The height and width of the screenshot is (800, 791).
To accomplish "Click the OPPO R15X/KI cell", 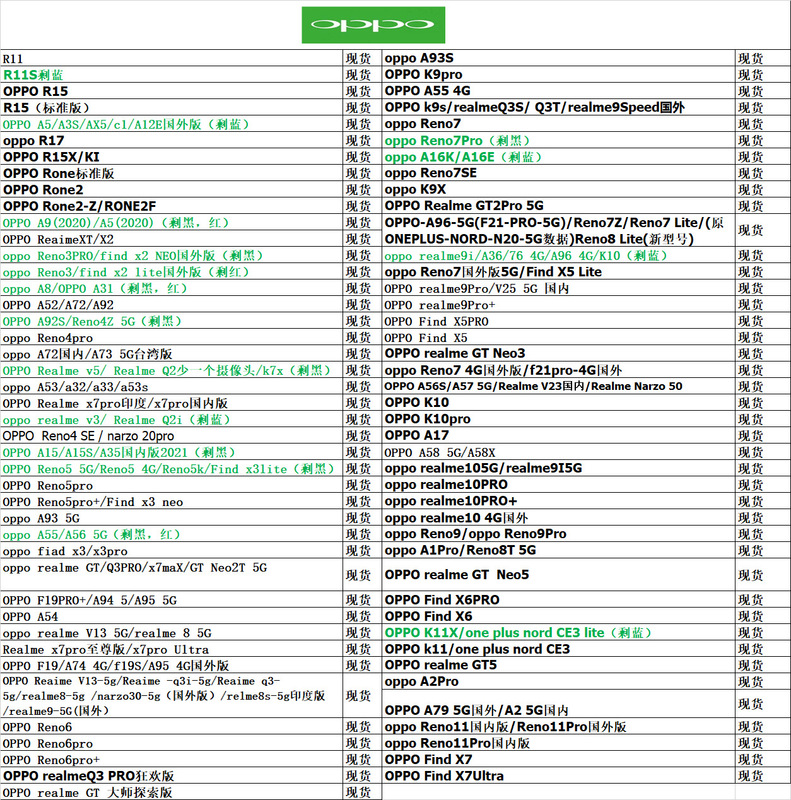I will coord(171,157).
